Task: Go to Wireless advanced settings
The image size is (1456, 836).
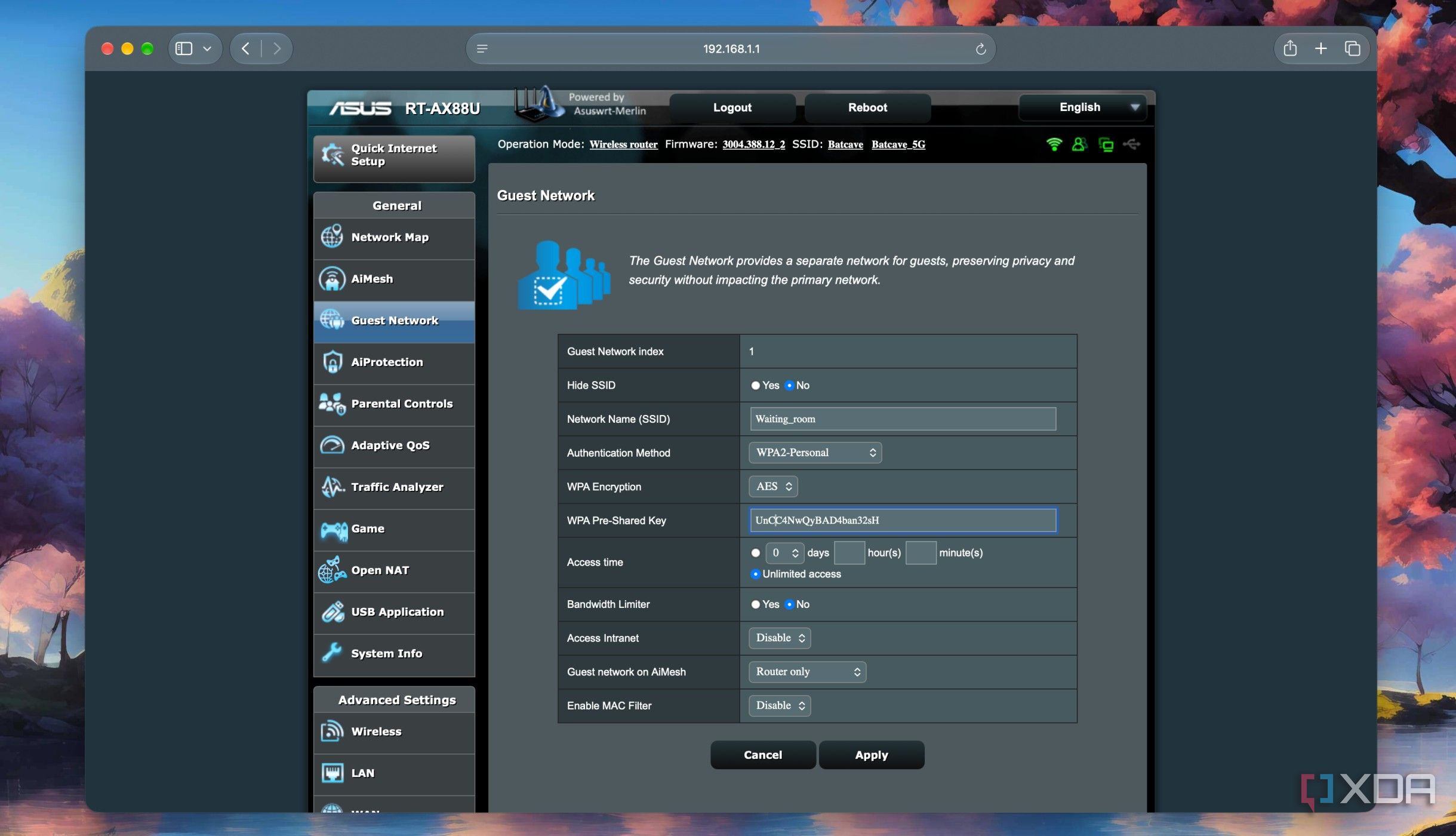Action: [394, 732]
